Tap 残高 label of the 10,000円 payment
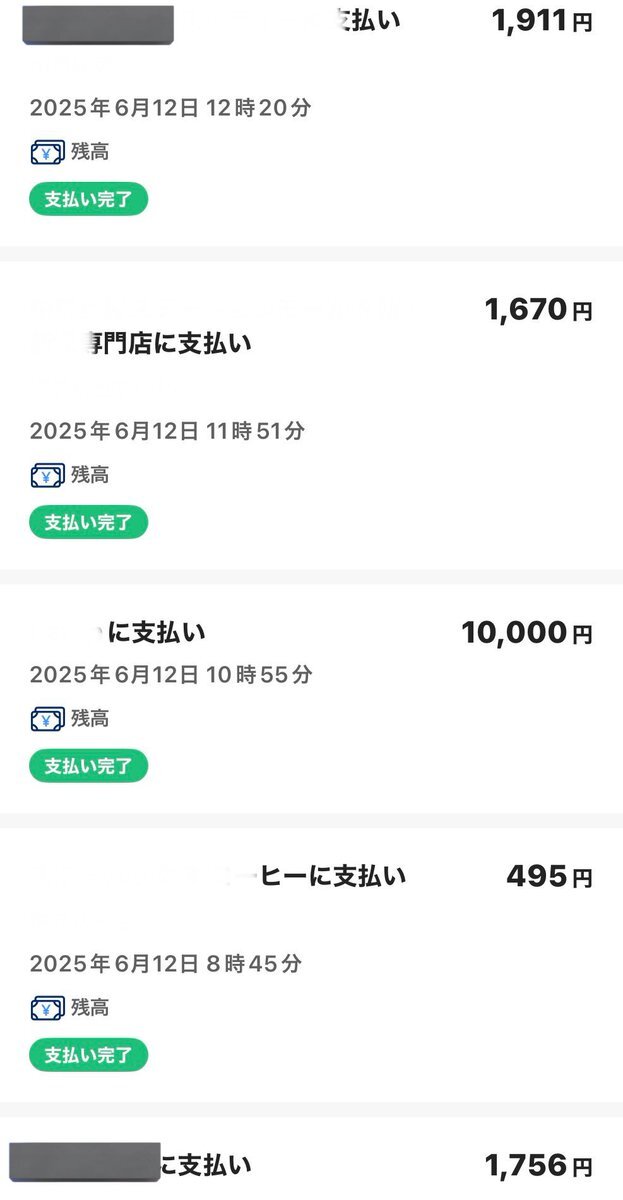Image resolution: width=623 pixels, height=1200 pixels. click(x=90, y=719)
